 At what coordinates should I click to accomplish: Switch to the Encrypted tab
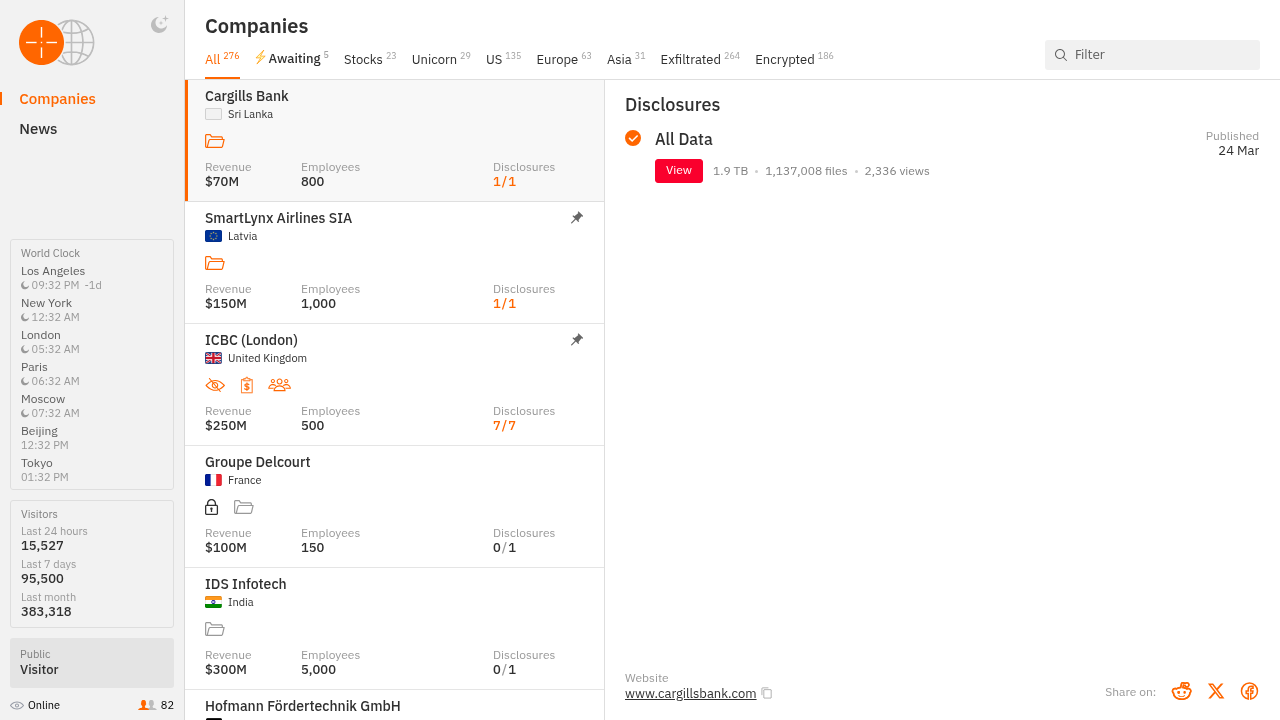[x=794, y=59]
